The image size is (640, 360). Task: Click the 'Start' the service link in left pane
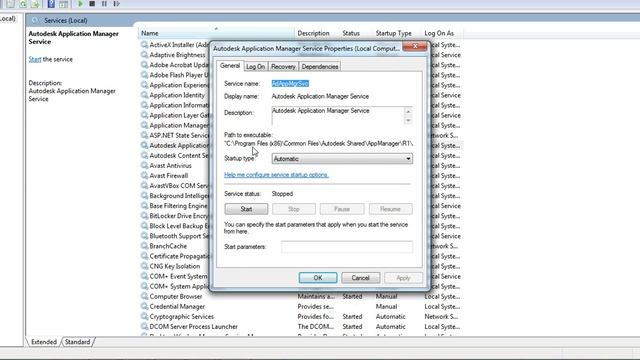[x=35, y=59]
